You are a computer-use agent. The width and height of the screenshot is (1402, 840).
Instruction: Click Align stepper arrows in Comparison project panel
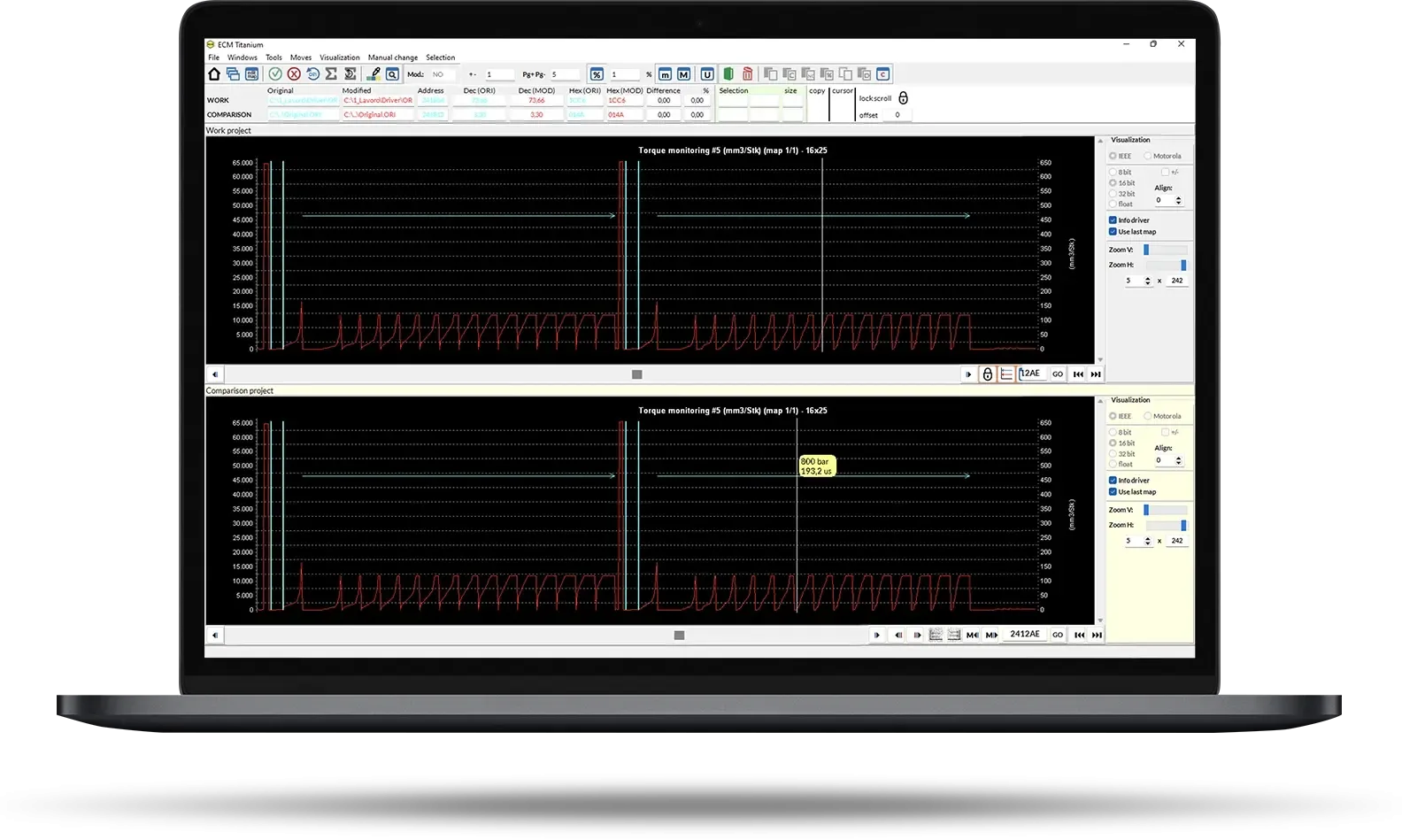(1178, 460)
